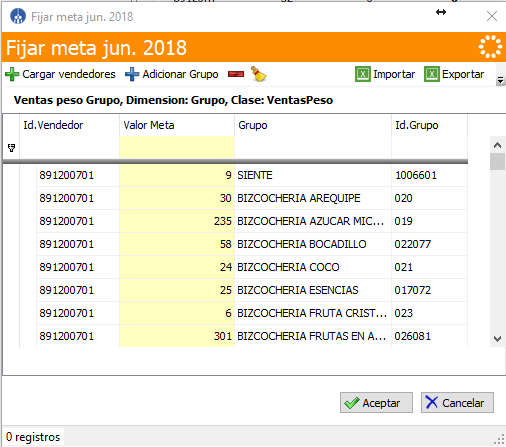Click the 0 registros status text
The image size is (506, 447).
(33, 437)
